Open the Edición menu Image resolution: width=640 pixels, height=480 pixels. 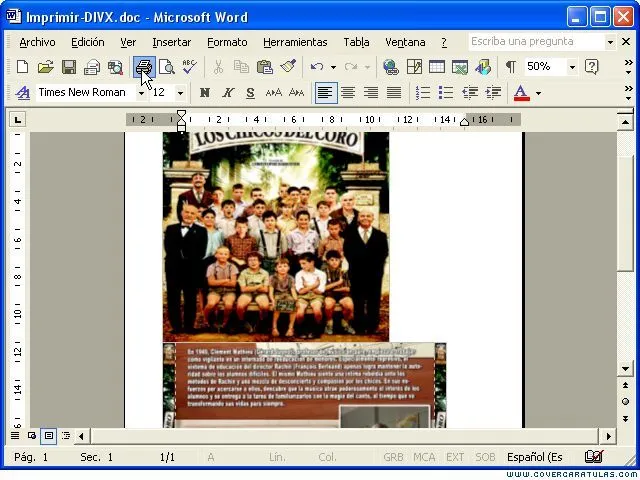(87, 42)
